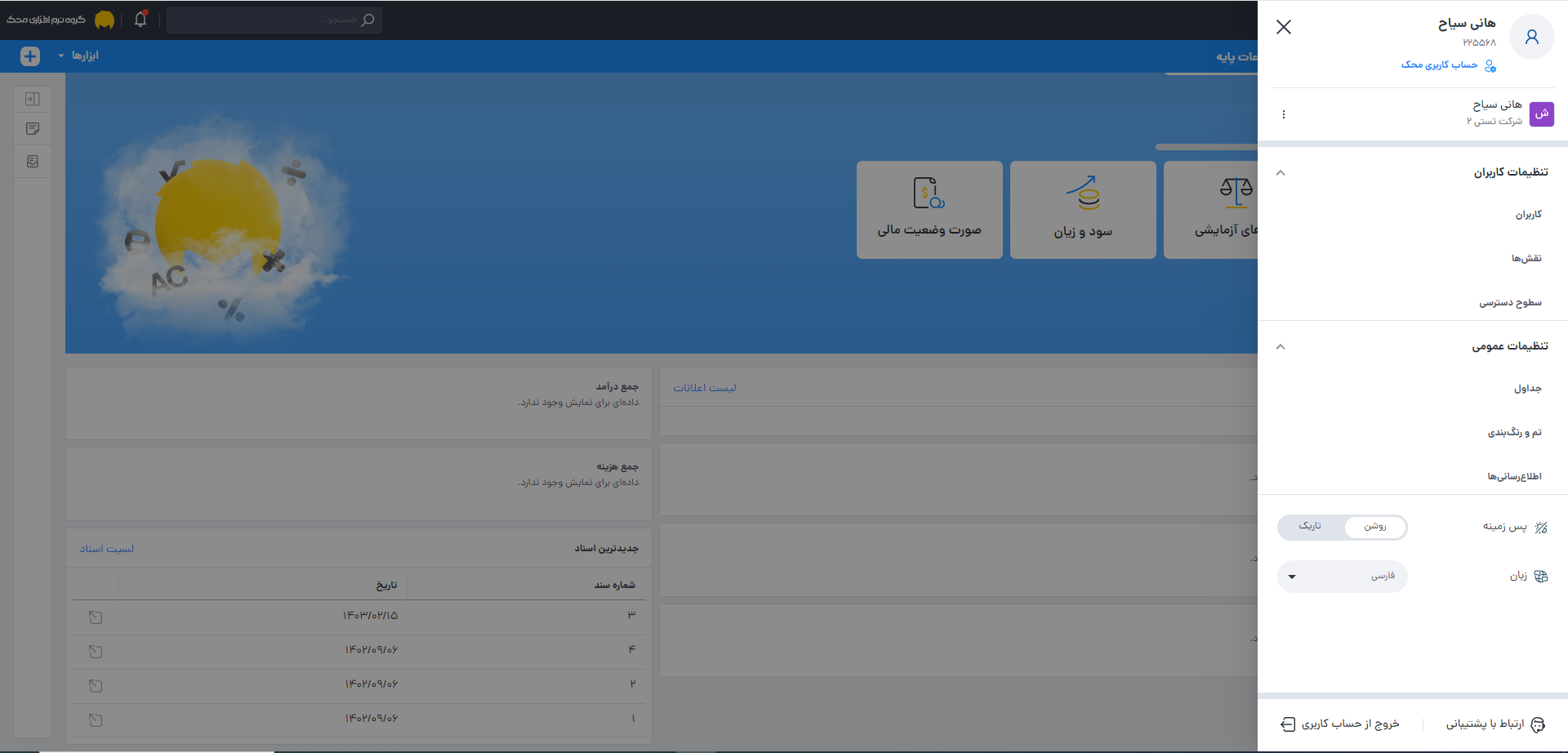Click the شماره سند column header

click(x=615, y=585)
